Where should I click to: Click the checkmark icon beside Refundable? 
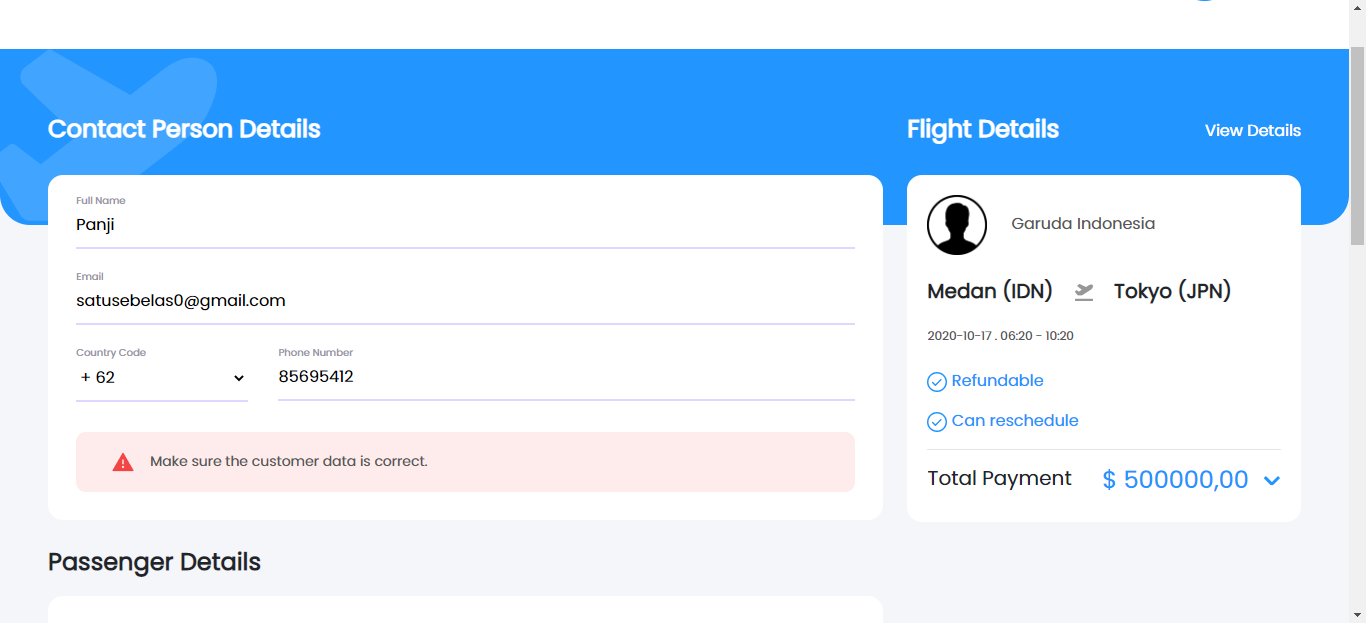(x=937, y=381)
